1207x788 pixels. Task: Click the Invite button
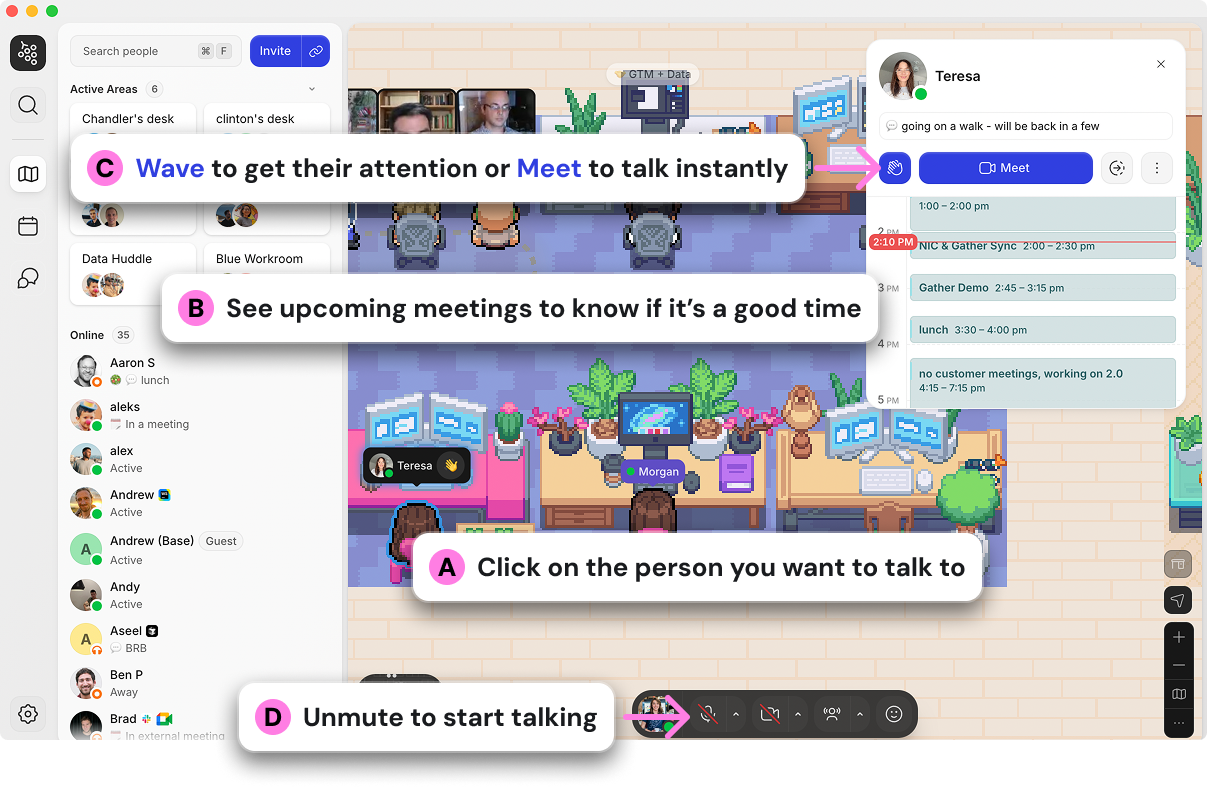tap(275, 50)
